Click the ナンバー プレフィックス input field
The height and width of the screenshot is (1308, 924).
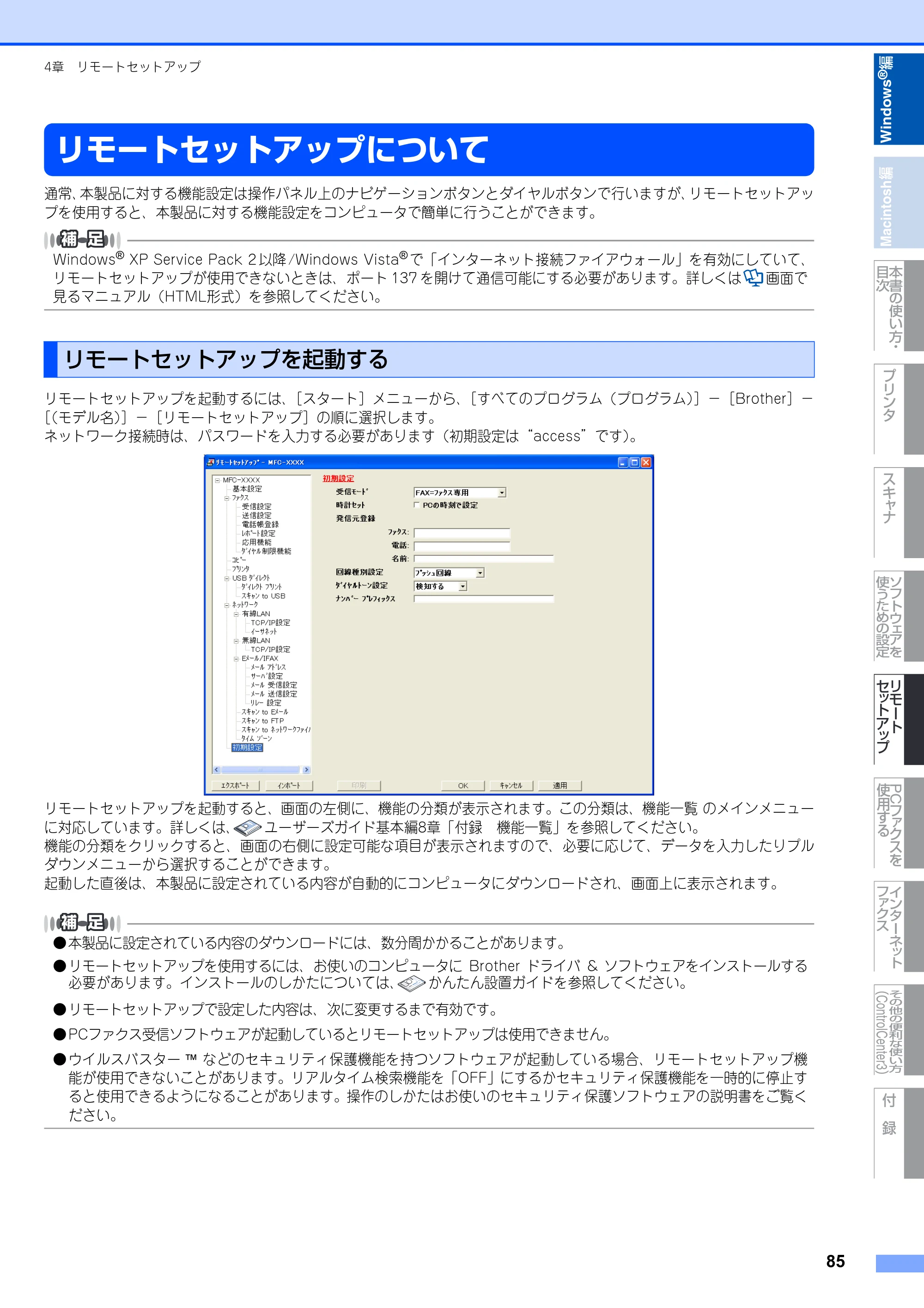coord(483,599)
